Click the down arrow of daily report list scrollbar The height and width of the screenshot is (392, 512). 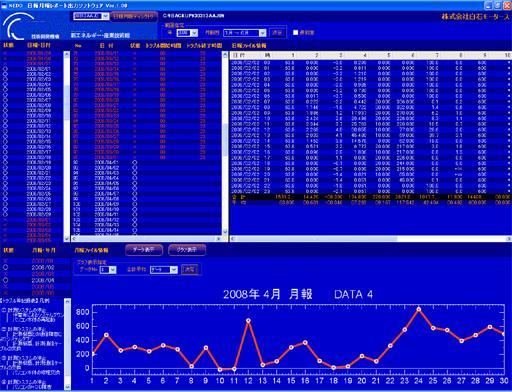click(67, 239)
